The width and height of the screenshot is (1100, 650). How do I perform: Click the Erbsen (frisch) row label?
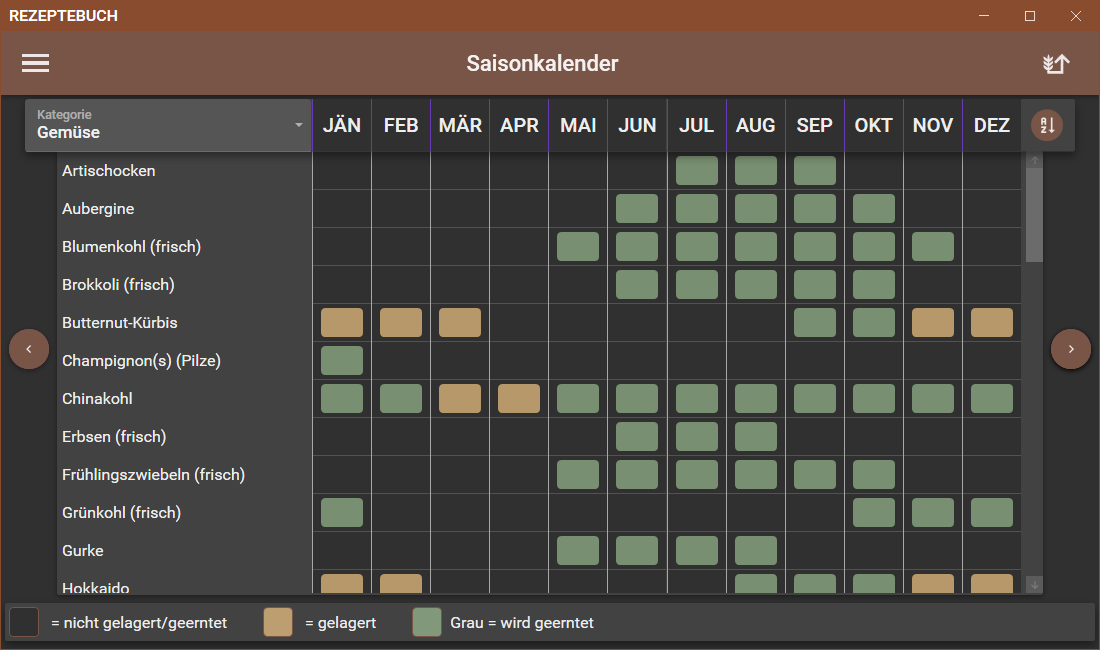[x=114, y=437]
